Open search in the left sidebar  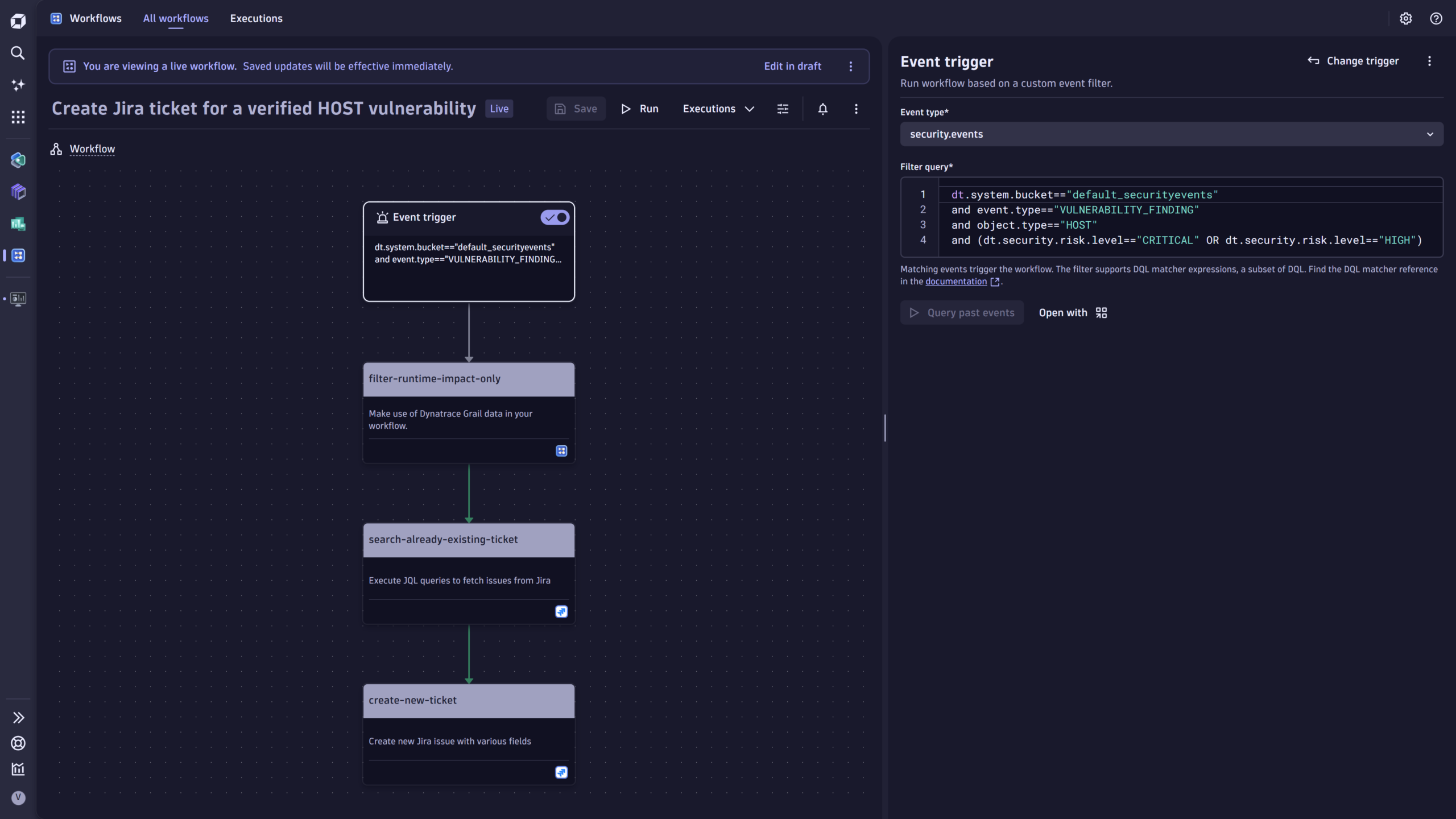coord(18,53)
